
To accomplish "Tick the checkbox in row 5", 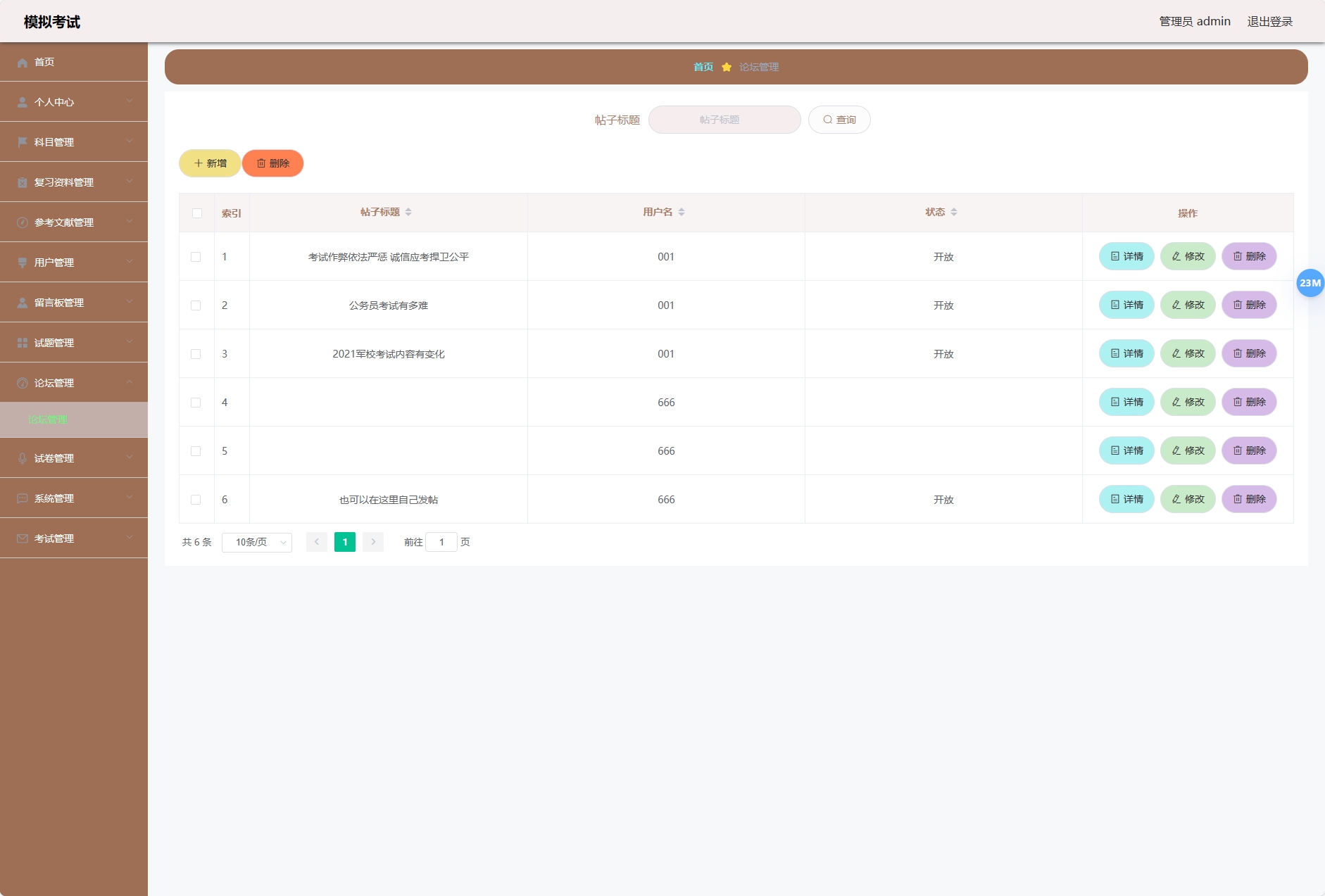I will (196, 451).
